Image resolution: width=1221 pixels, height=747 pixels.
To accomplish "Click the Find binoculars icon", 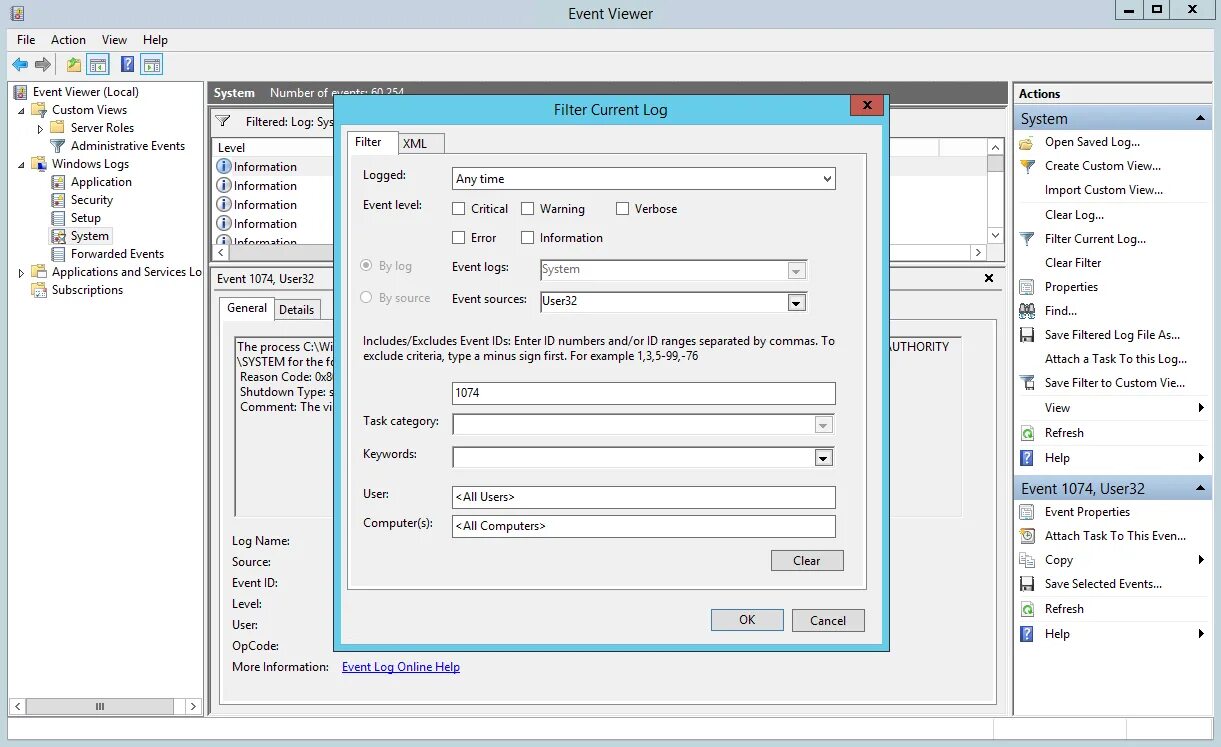I will 1026,310.
